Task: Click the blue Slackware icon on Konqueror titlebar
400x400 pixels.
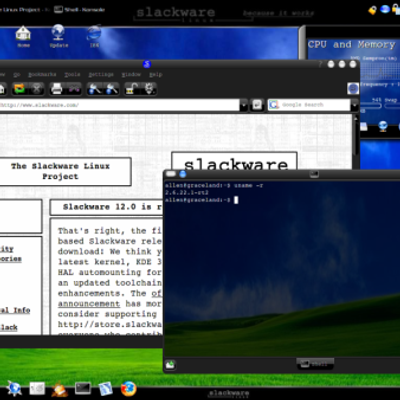Action: pos(147,64)
